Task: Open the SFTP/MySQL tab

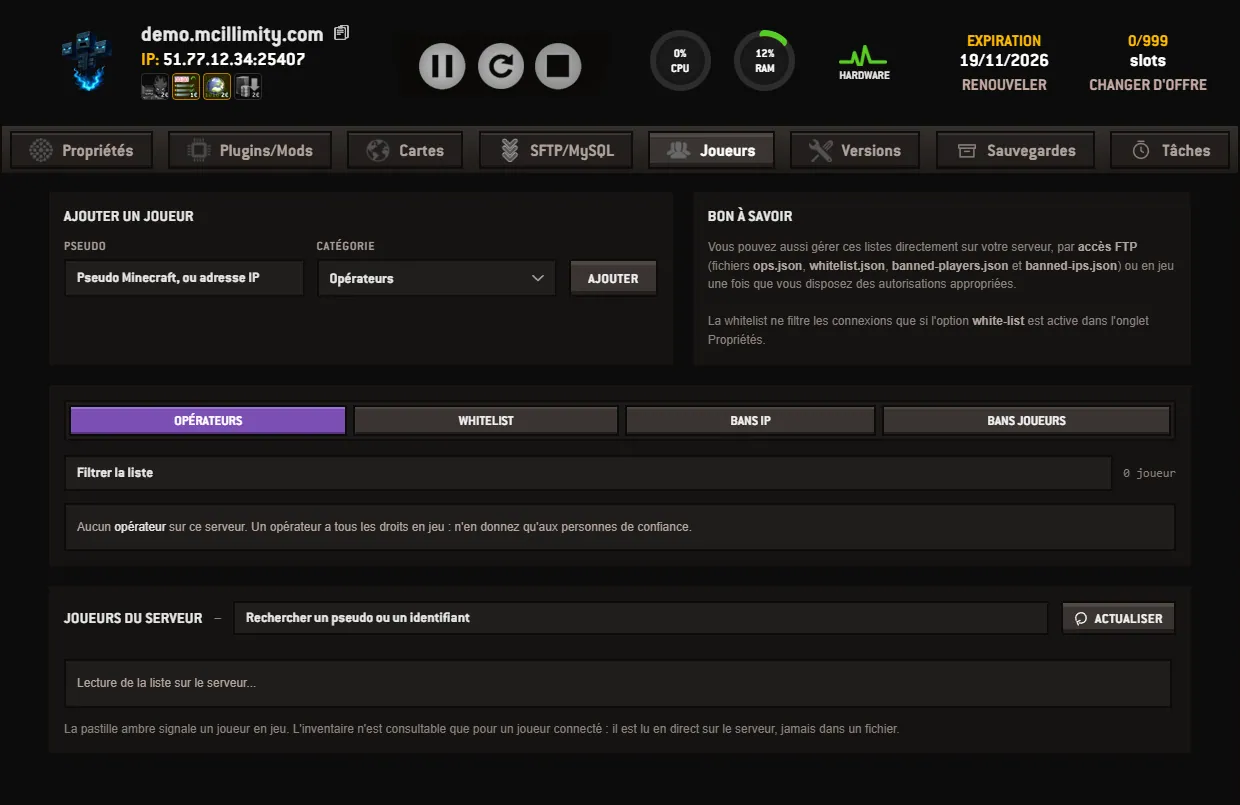Action: (555, 150)
